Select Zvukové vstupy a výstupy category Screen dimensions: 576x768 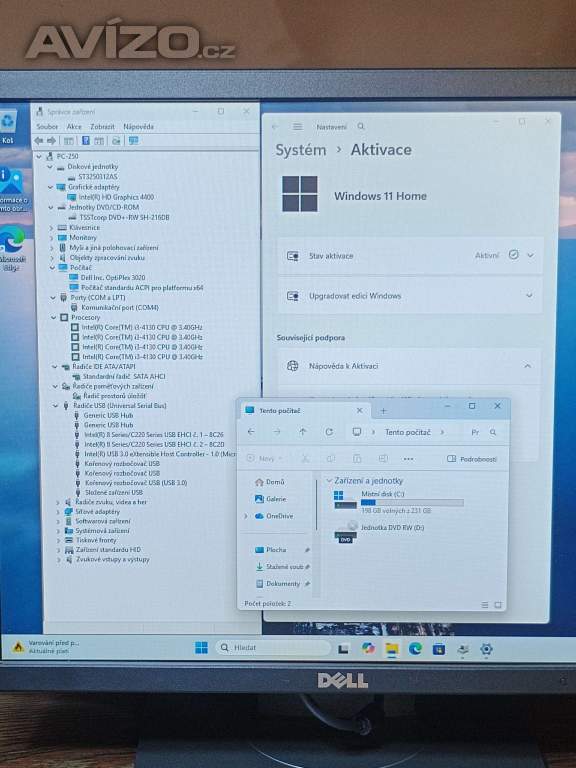click(x=113, y=559)
